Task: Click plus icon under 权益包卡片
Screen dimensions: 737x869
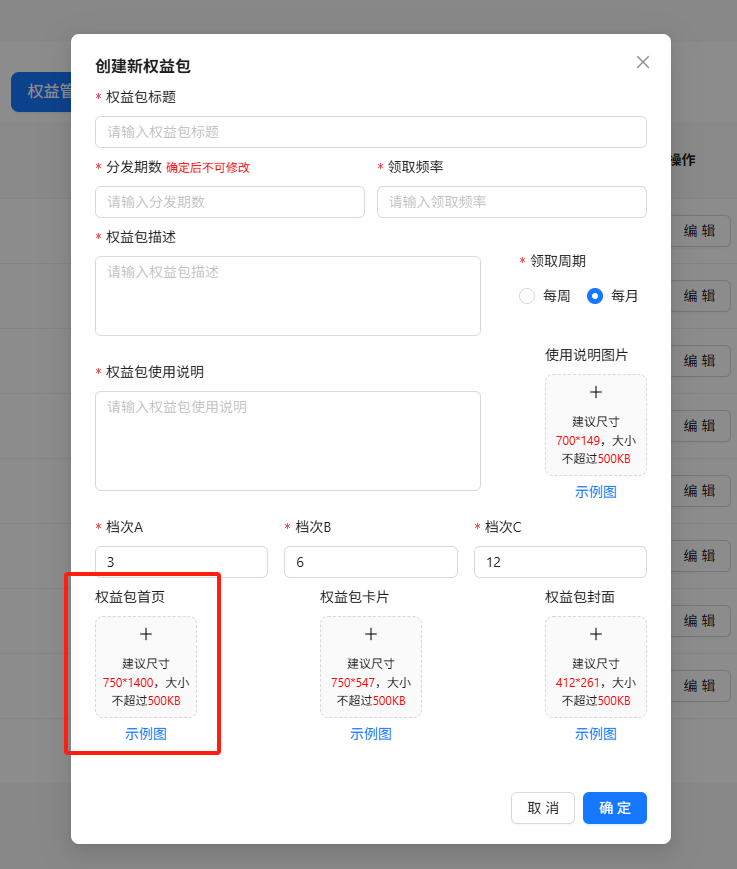Action: [371, 634]
